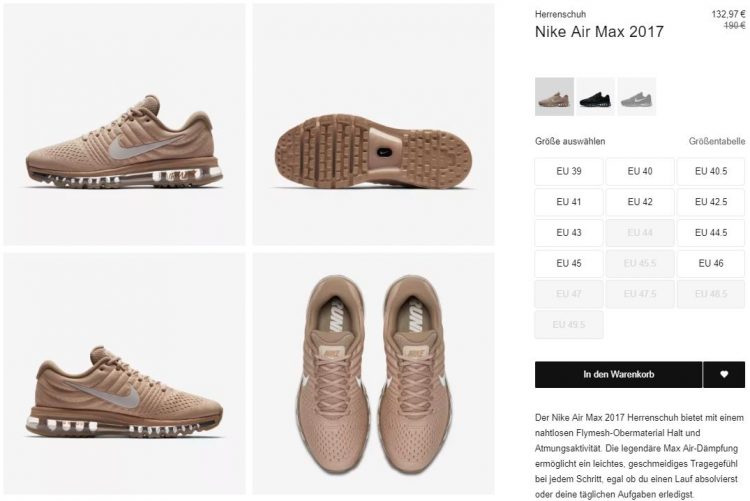Select the black colorway thumbnail

pos(596,97)
